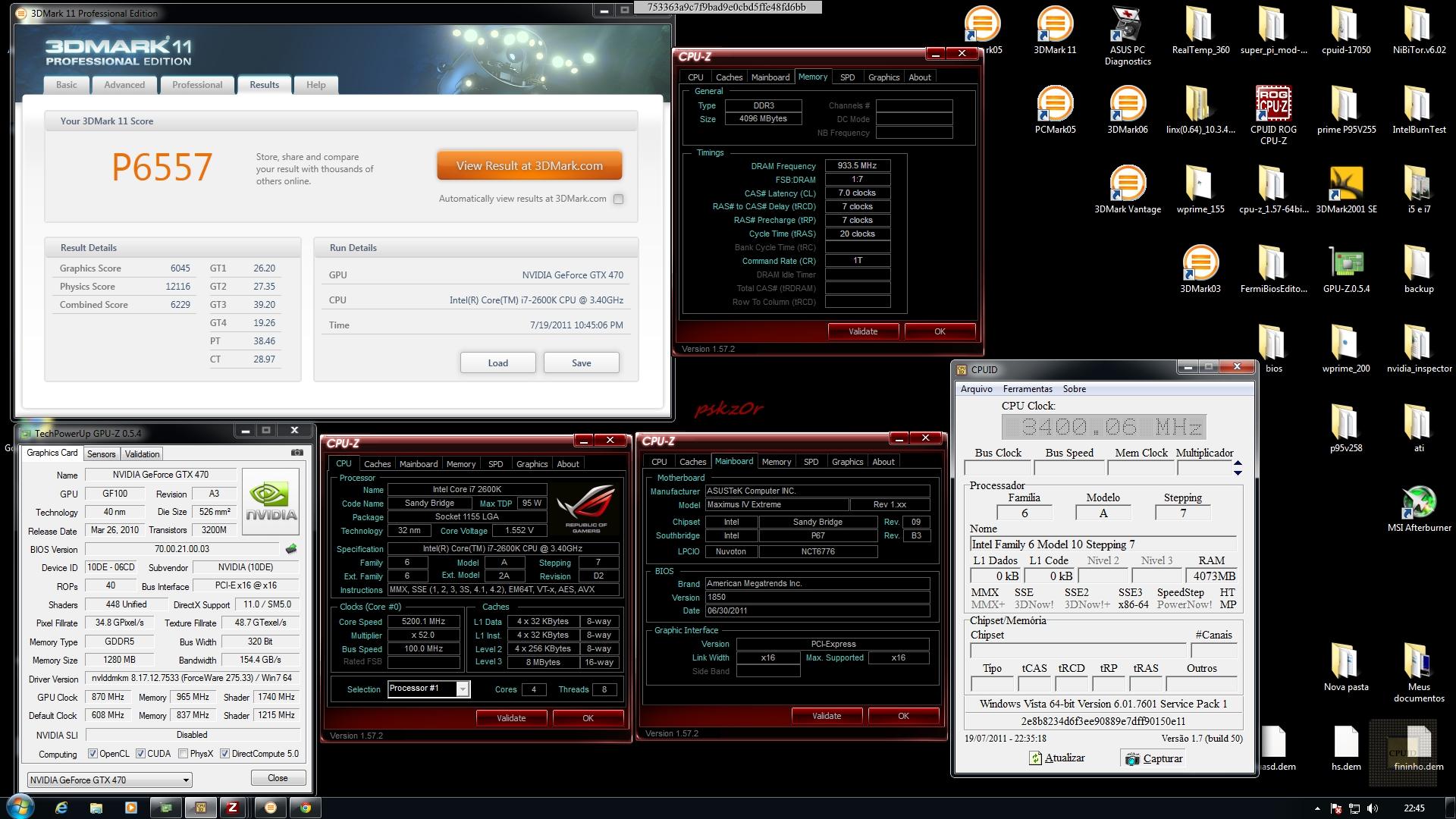The height and width of the screenshot is (819, 1456).
Task: Open the Sobre menu in CPUID
Action: (x=1074, y=389)
